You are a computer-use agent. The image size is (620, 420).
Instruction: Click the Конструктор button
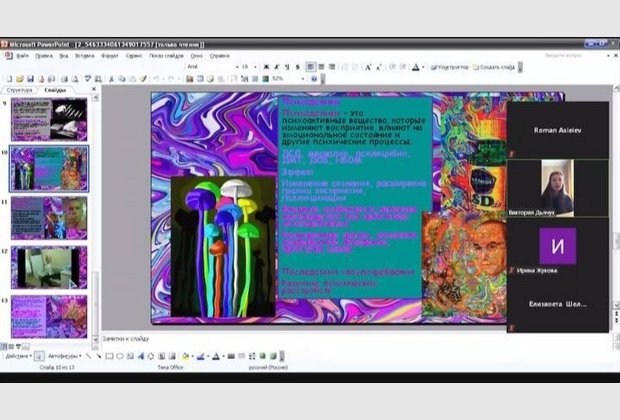click(x=450, y=67)
